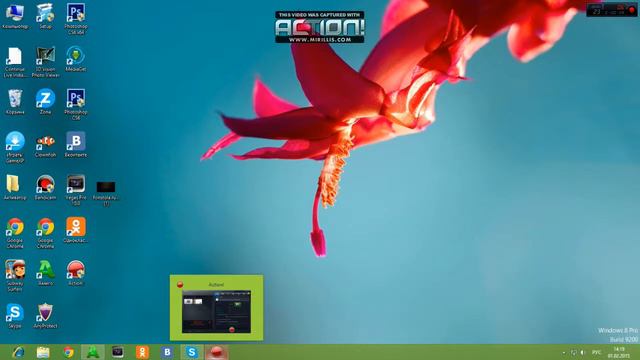Open the Action Center flag tray icon

[x=573, y=352]
